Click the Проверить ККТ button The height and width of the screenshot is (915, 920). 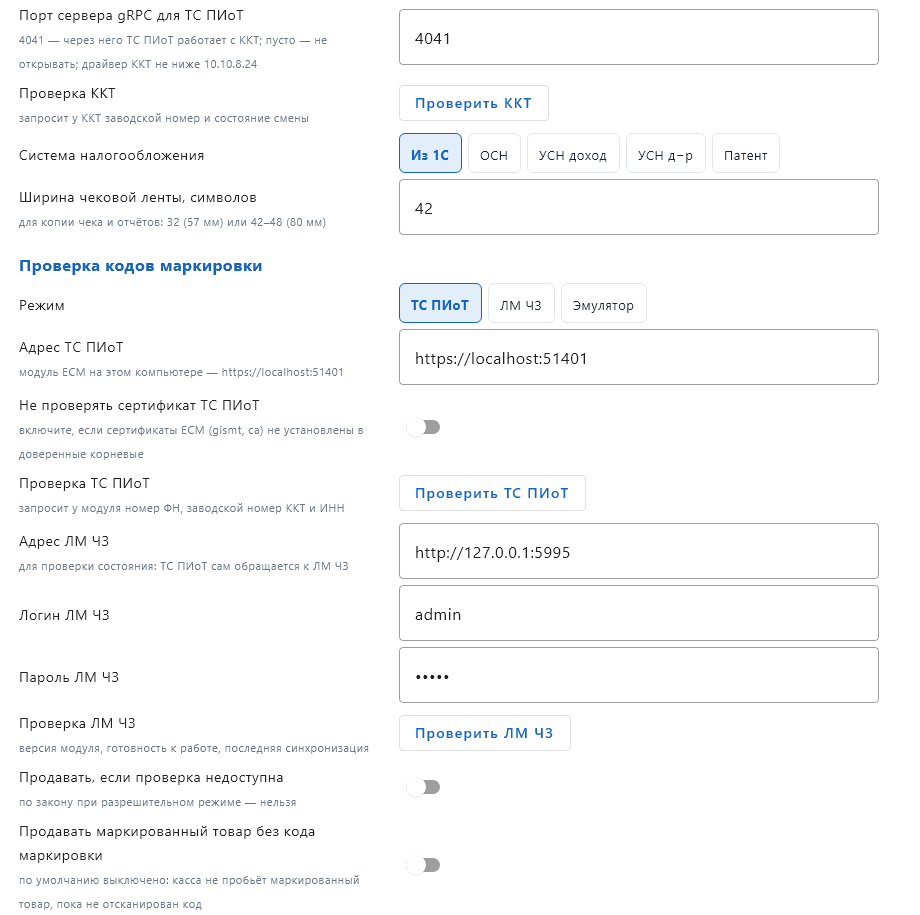(473, 103)
